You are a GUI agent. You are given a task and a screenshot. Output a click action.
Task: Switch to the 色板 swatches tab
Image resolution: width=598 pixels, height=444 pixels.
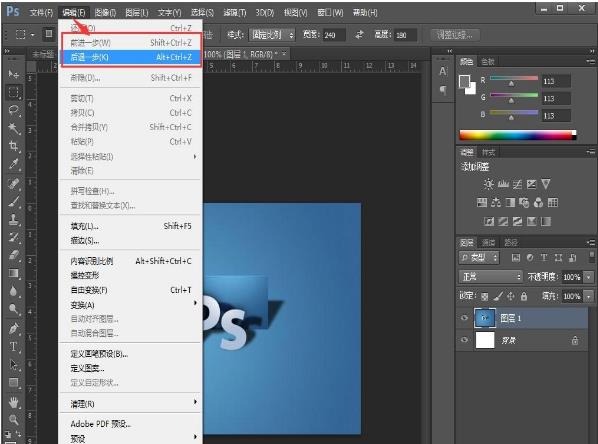click(x=487, y=61)
